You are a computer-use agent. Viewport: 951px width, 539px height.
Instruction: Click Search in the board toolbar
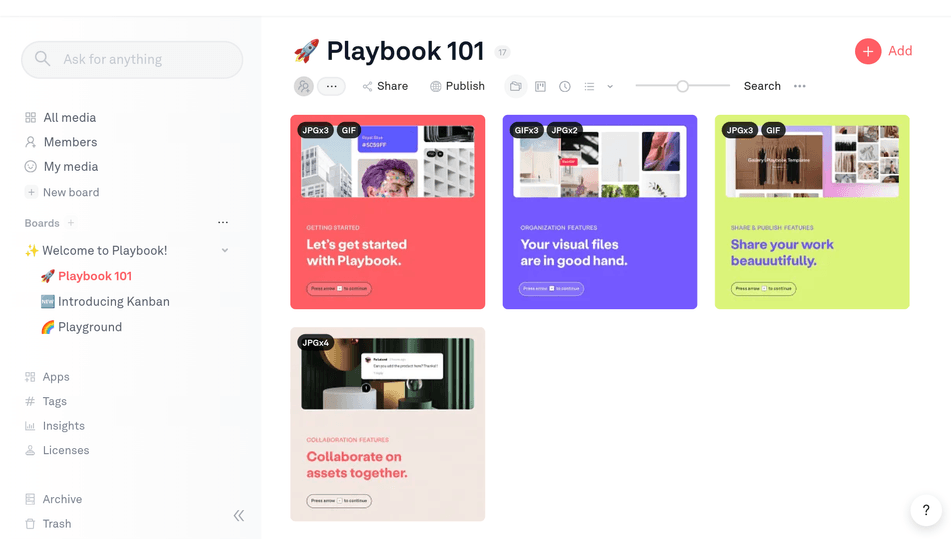pos(762,86)
